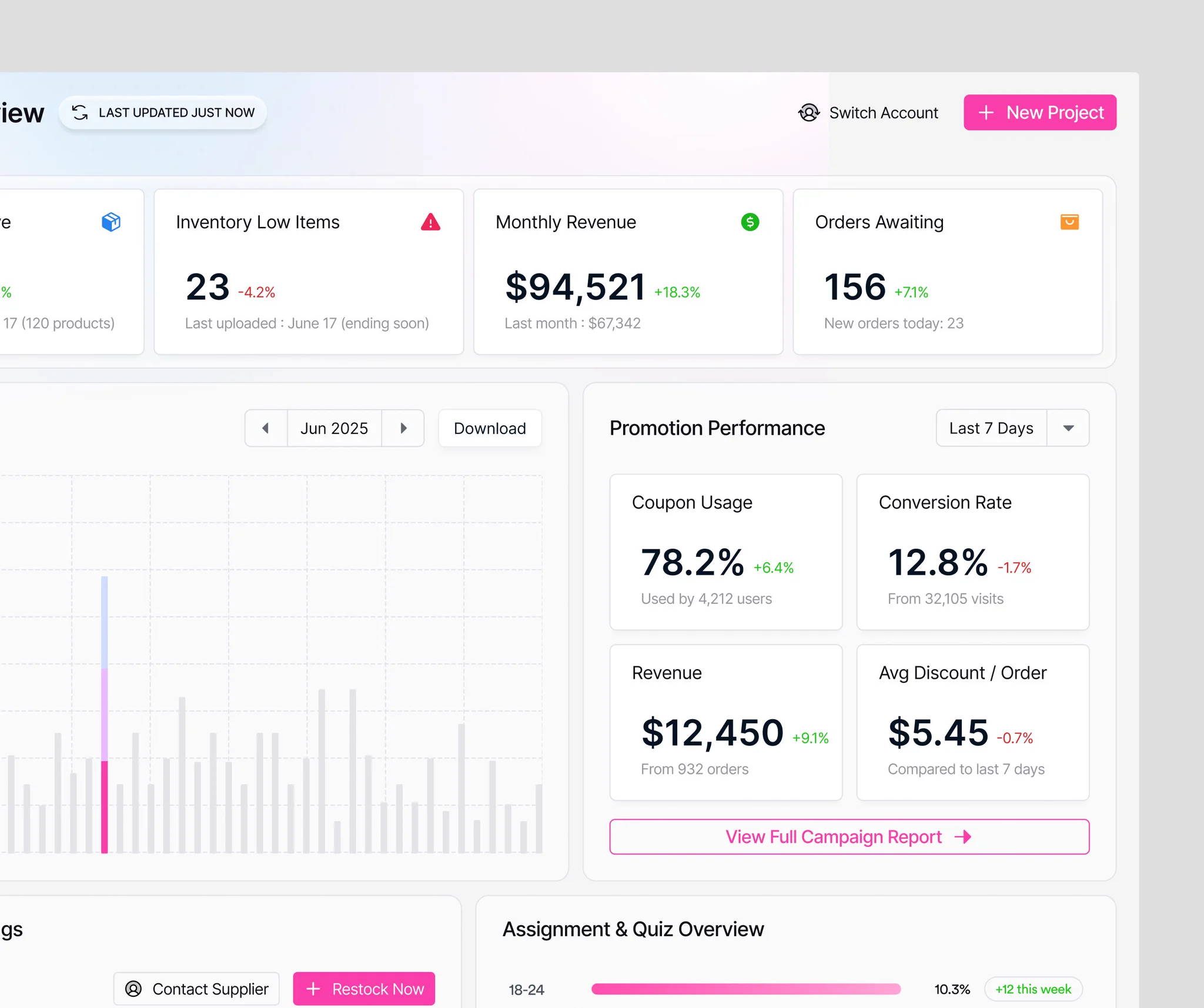Go to next month arrow
Viewport: 1204px width, 1008px height.
click(x=403, y=428)
